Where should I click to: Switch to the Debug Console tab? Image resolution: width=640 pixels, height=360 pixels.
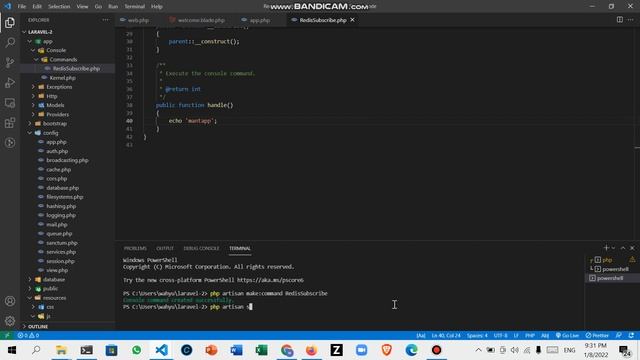(x=201, y=248)
